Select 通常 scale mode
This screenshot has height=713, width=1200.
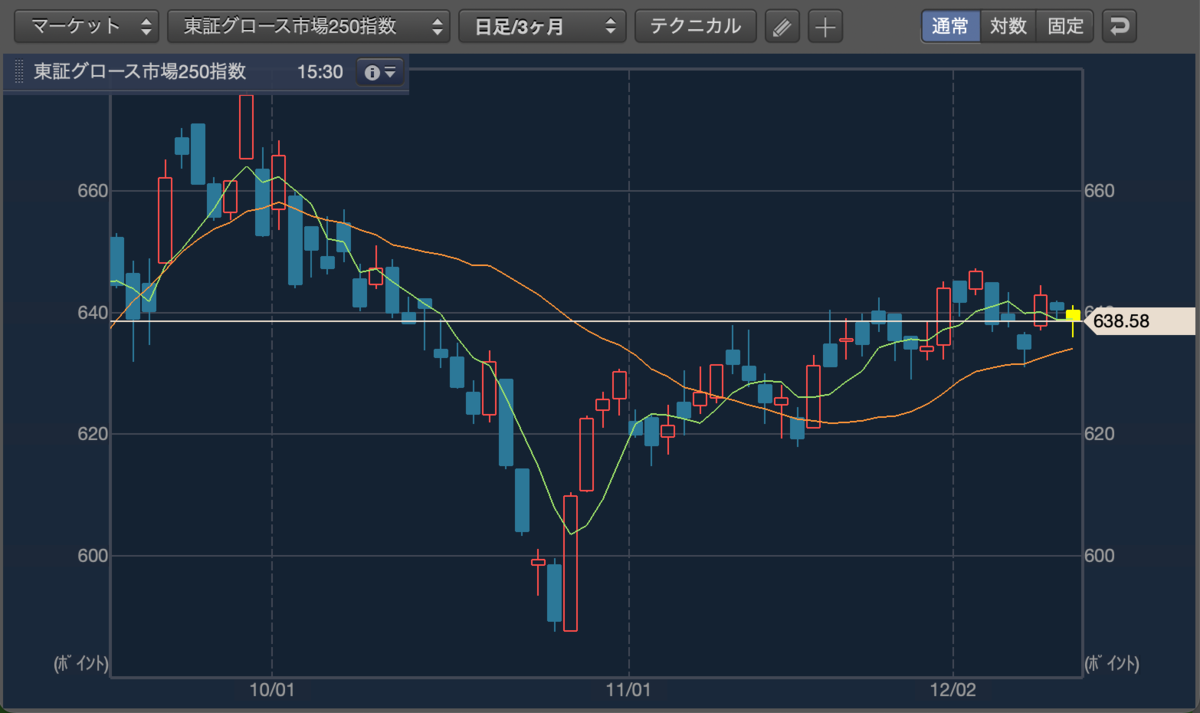950,26
